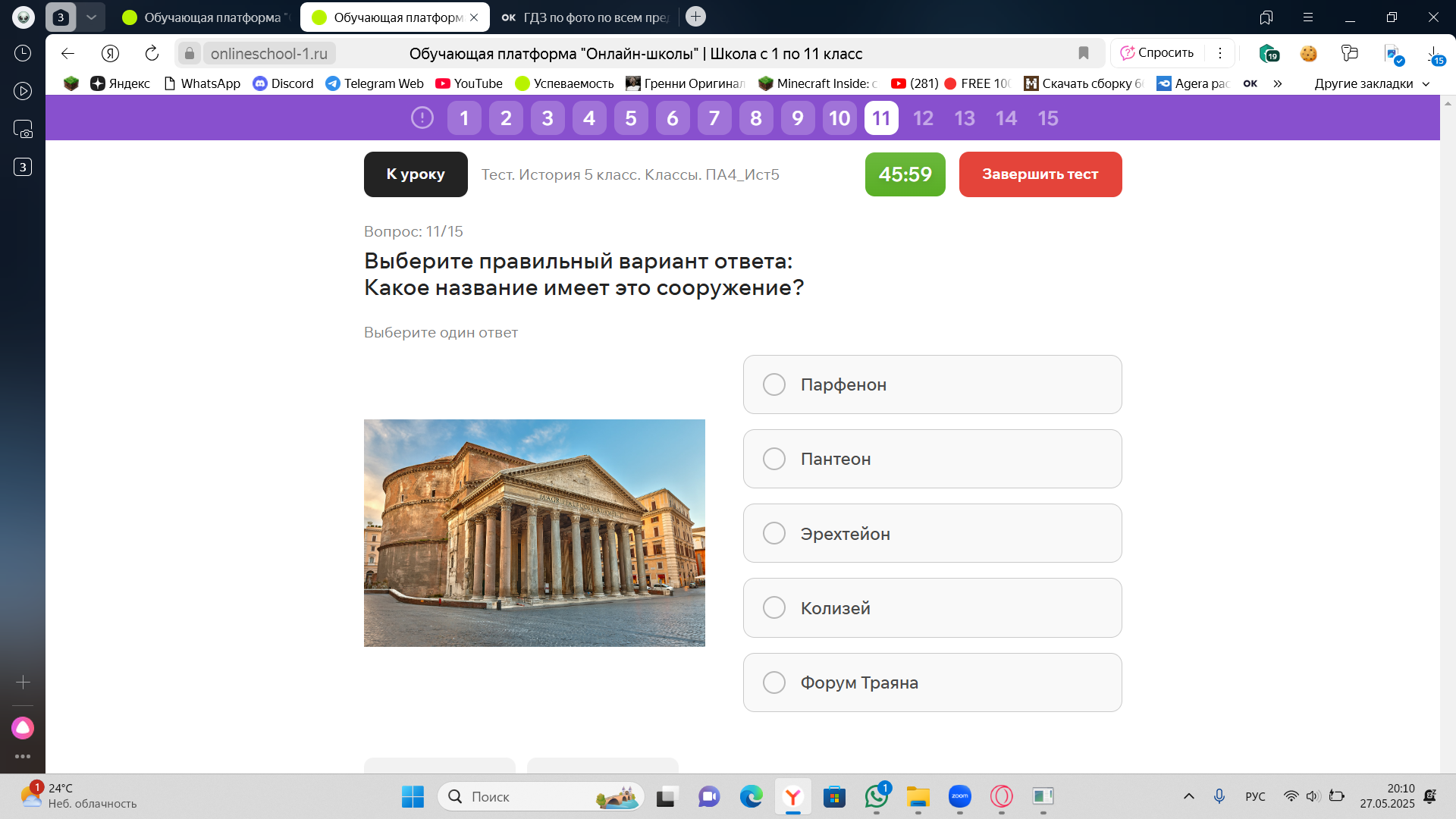Click the taskbar search field Поиск
Screen dimensions: 1456x819
[541, 796]
